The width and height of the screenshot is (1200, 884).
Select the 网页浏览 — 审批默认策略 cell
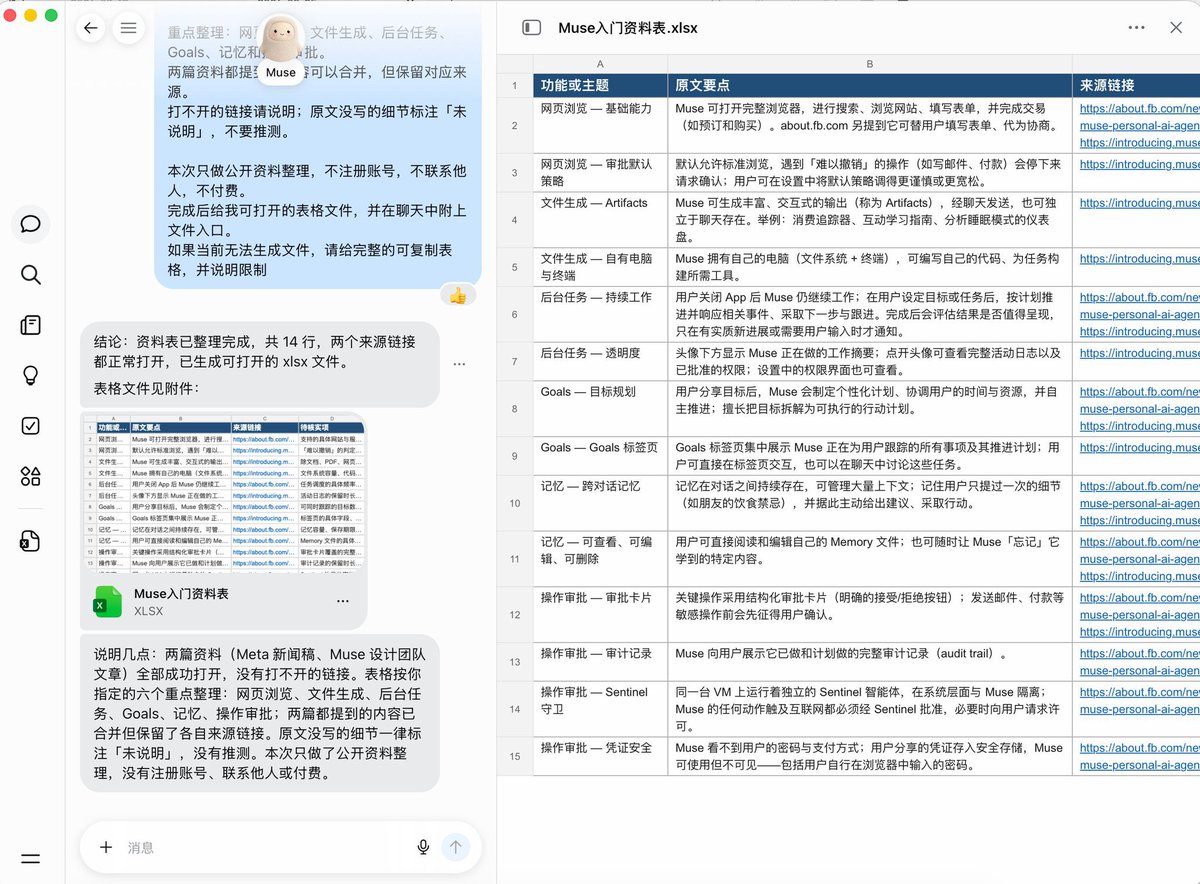point(600,172)
